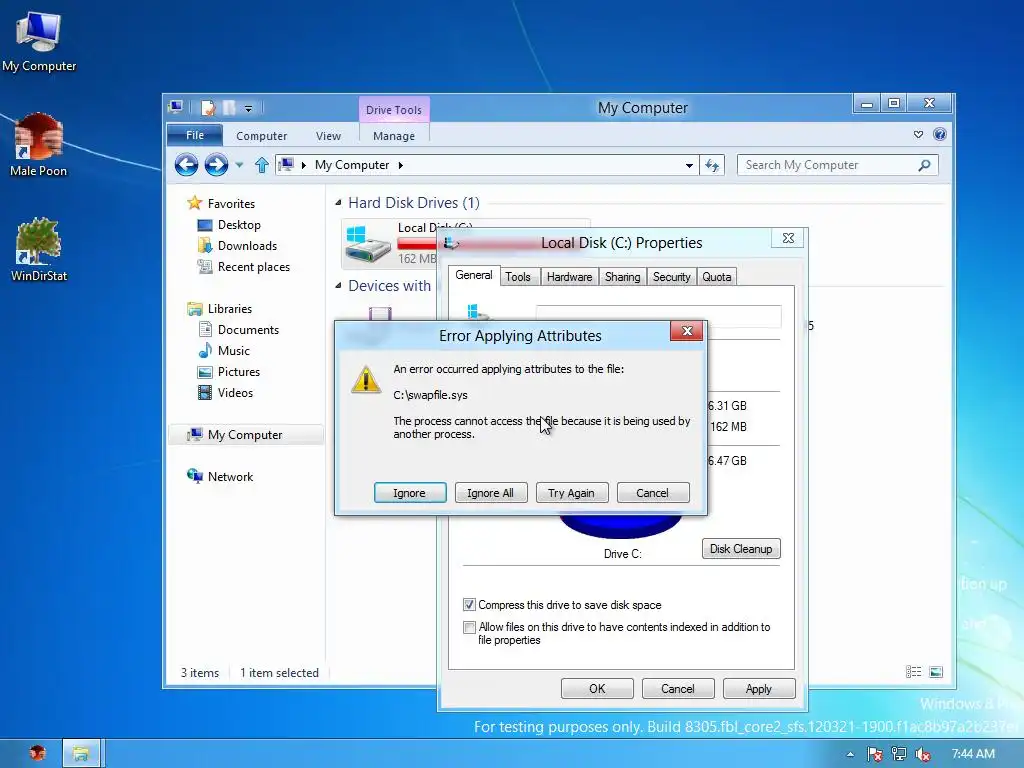The height and width of the screenshot is (768, 1024).
Task: Select the General tab in Properties
Action: click(x=473, y=275)
